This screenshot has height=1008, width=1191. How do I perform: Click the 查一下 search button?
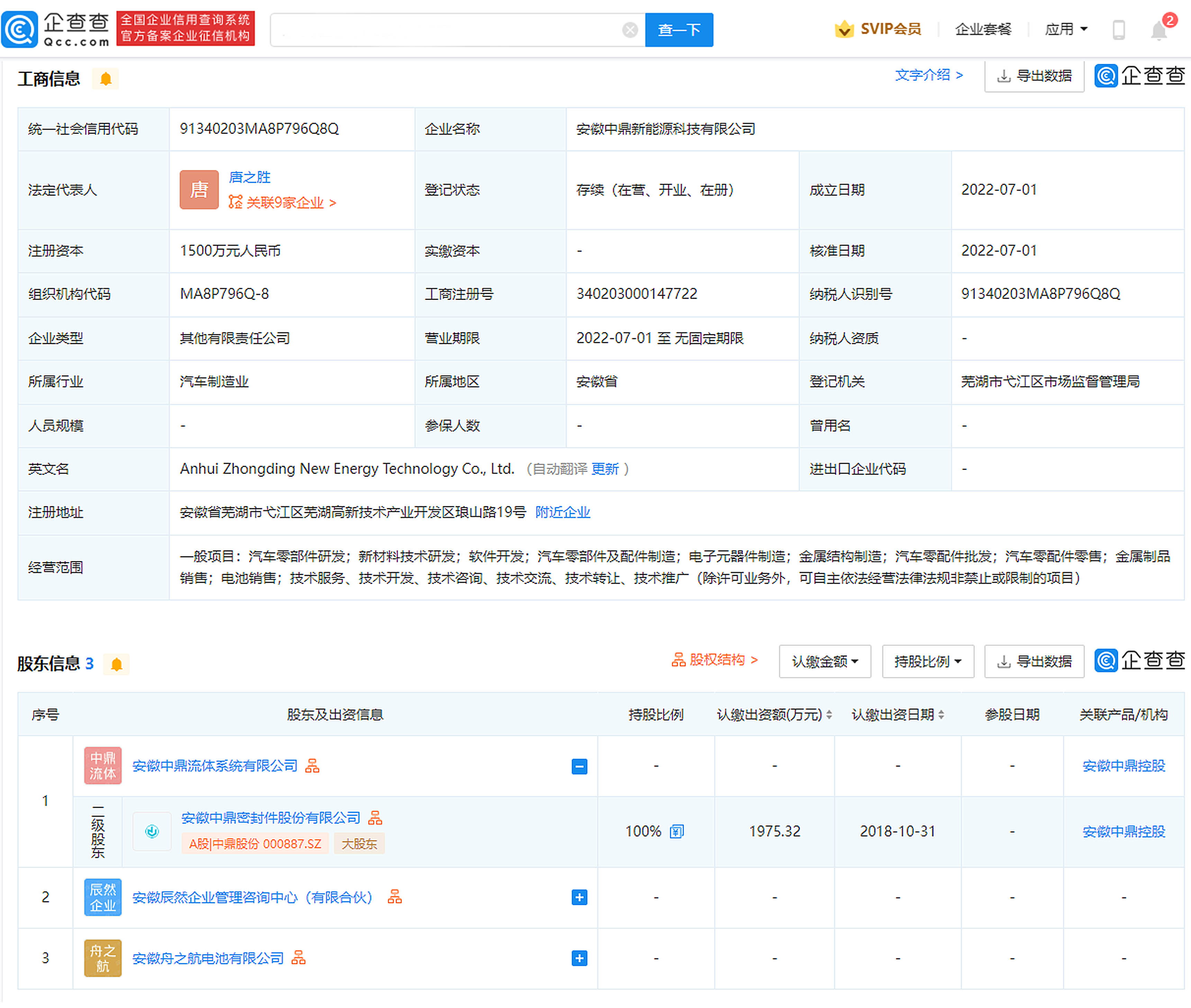679,30
